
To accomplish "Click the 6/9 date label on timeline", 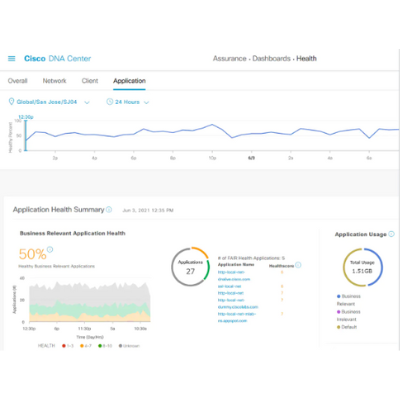I will (251, 158).
